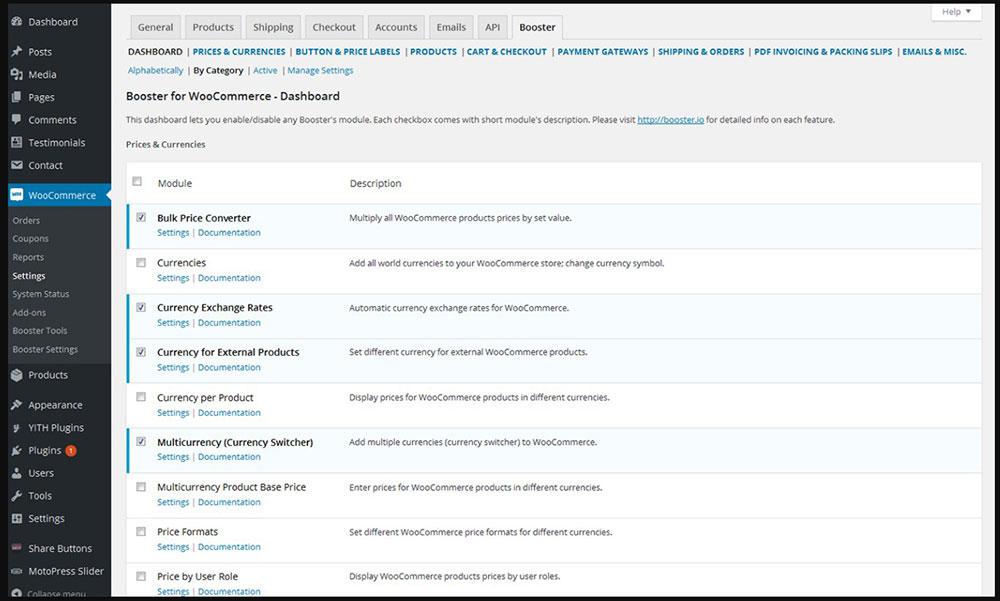Uncheck Currency for External Products checkbox
The image size is (1000, 601).
141,352
